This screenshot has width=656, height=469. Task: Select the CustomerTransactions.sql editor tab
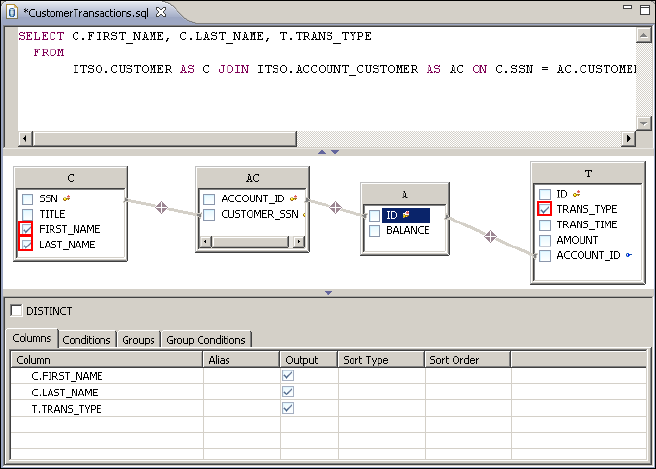point(86,13)
